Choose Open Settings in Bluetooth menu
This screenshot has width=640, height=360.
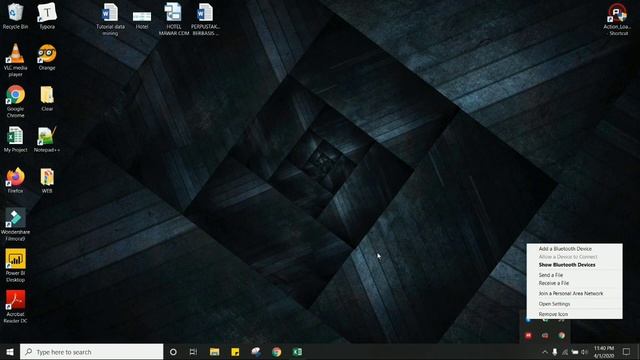[x=554, y=304]
